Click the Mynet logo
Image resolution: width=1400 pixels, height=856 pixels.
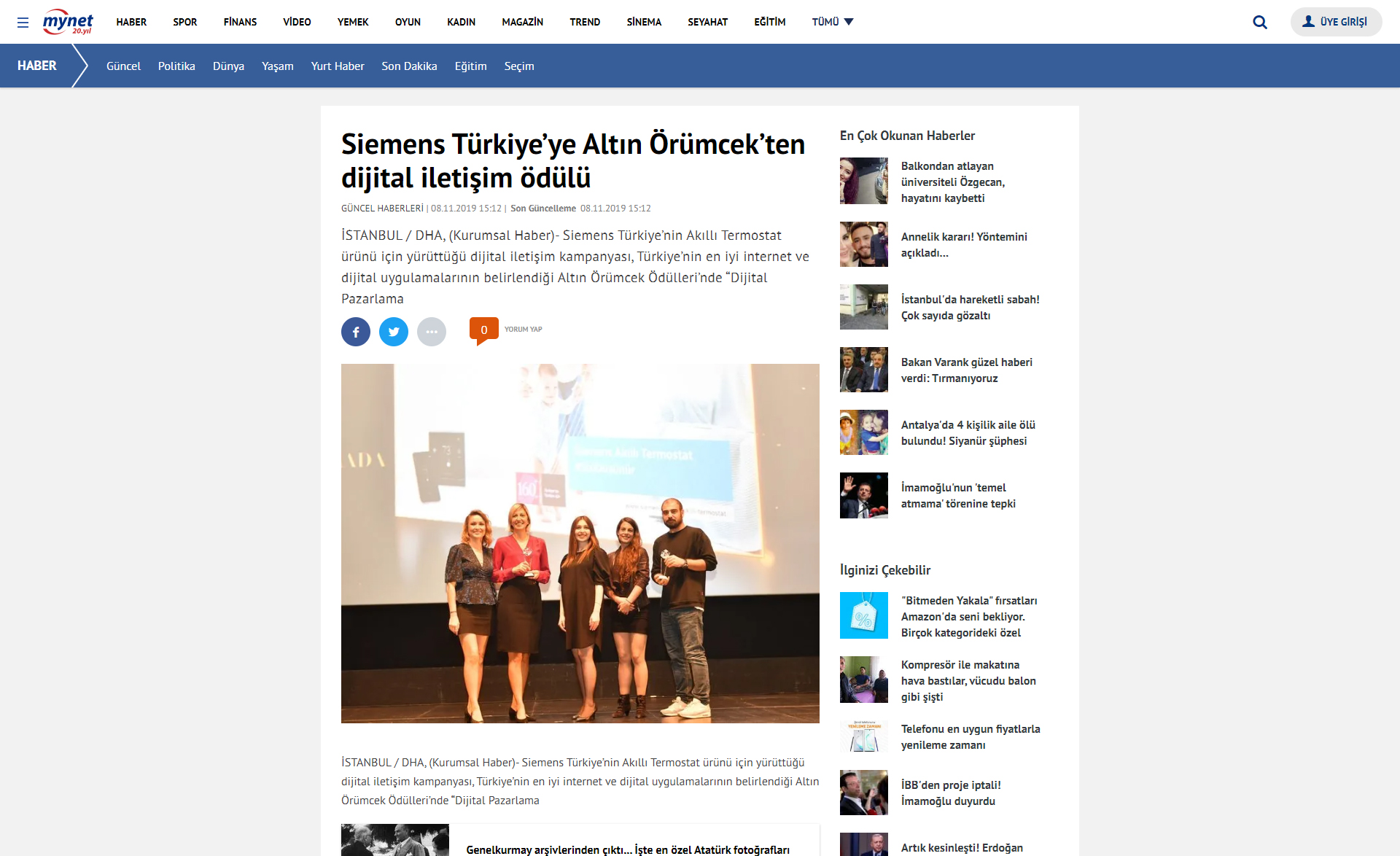click(68, 22)
